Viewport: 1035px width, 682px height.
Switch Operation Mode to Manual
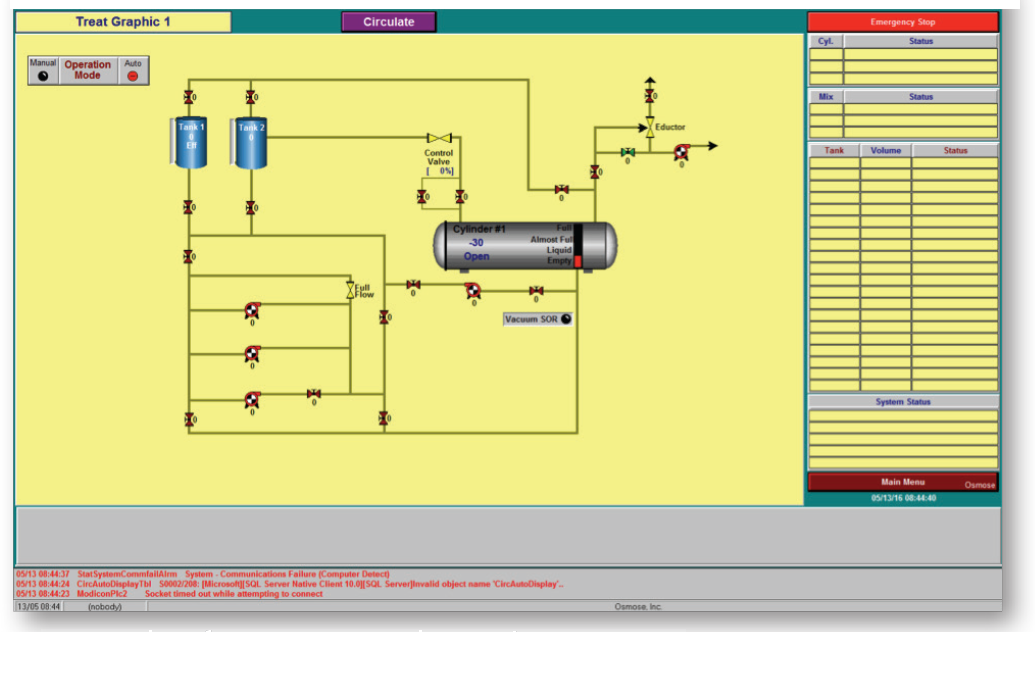click(43, 75)
